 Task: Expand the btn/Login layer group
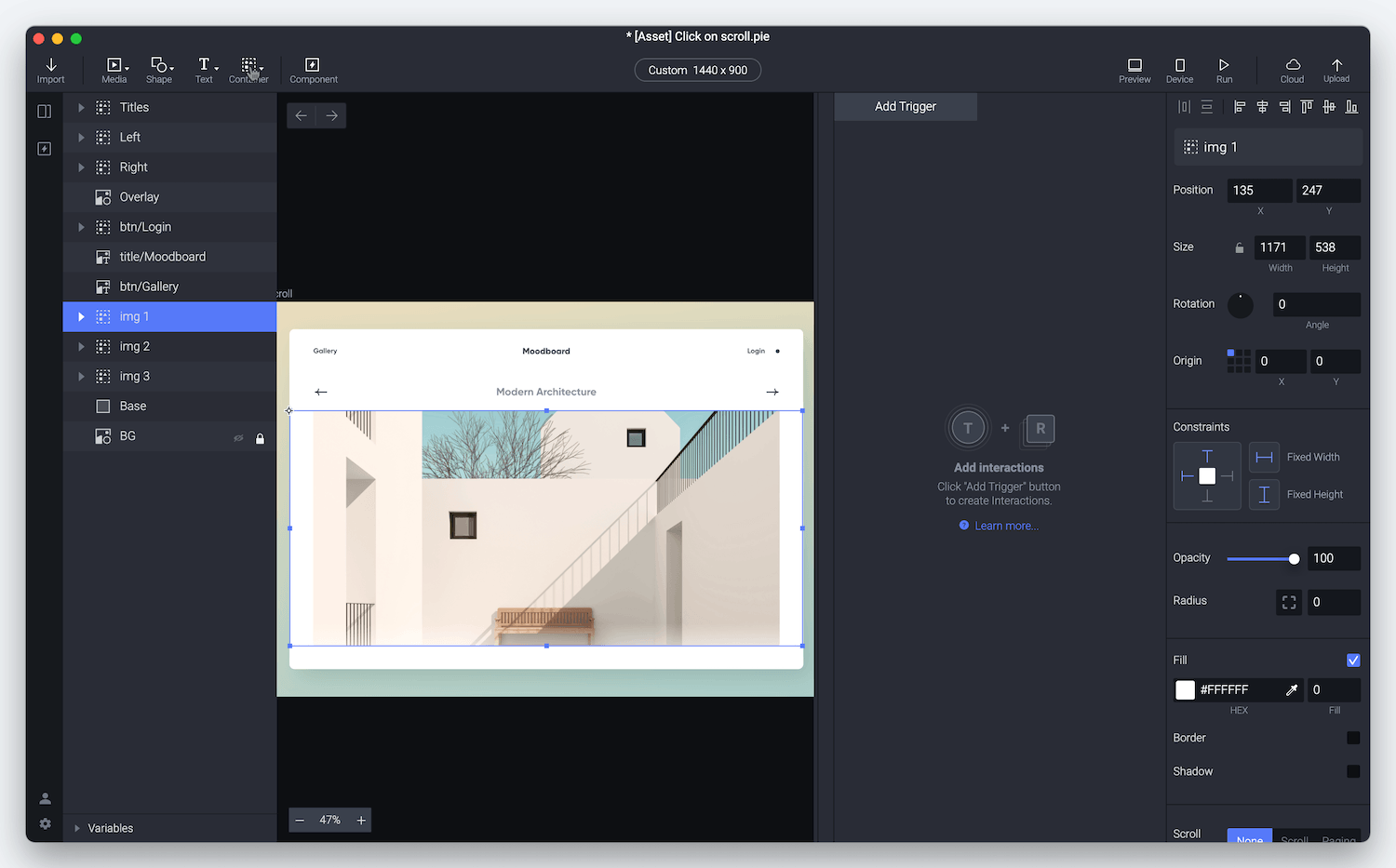coord(81,227)
